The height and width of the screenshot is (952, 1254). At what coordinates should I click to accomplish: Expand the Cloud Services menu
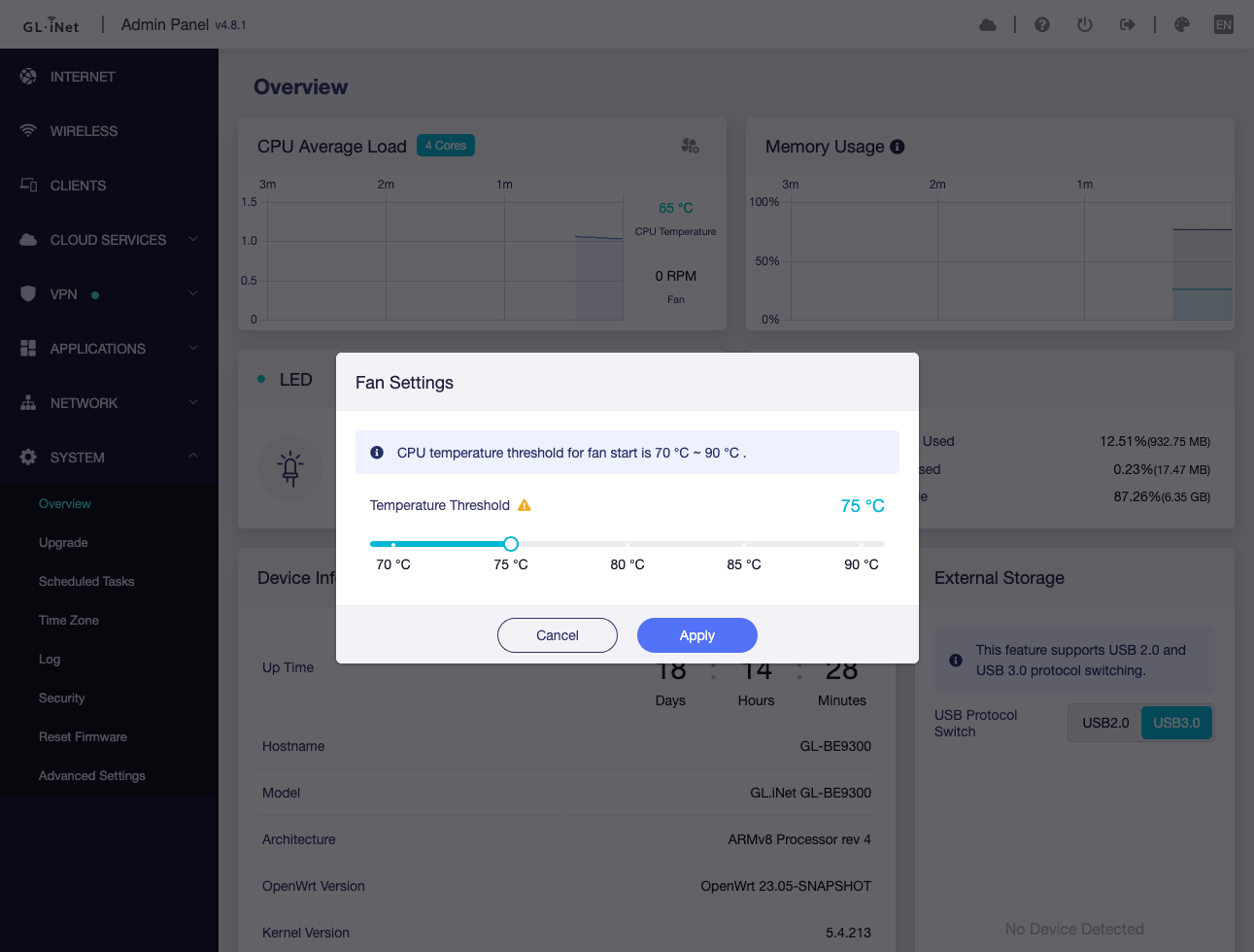click(108, 240)
